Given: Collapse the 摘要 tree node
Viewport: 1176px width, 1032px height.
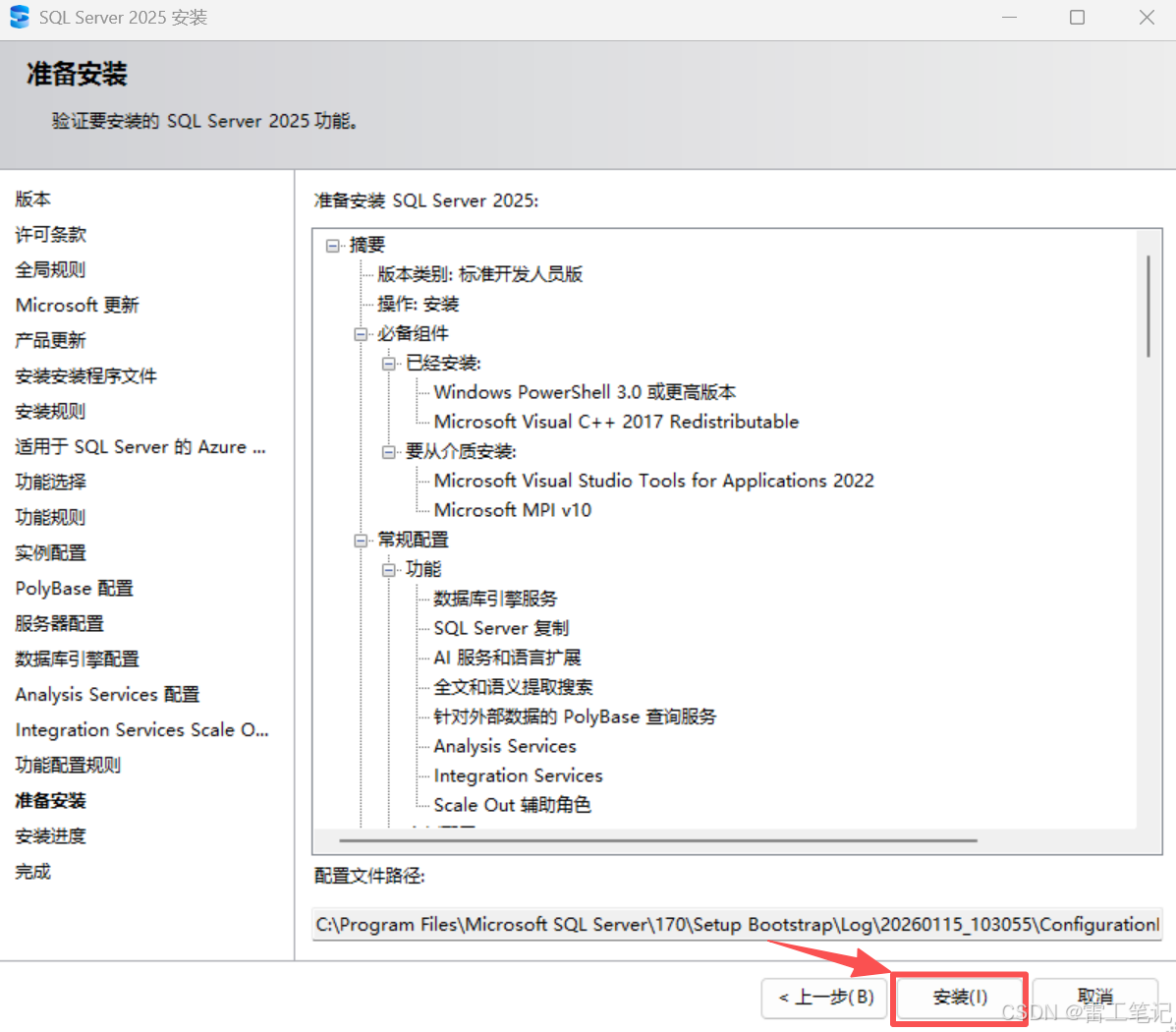Looking at the screenshot, I should point(332,246).
